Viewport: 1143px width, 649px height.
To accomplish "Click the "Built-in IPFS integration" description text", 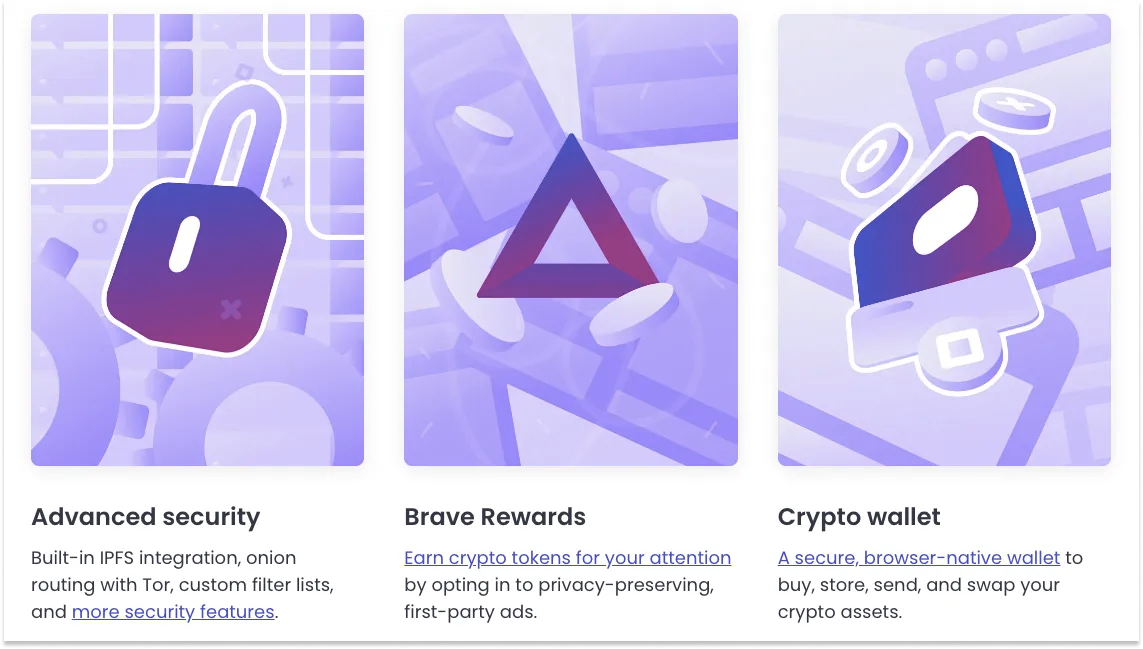I will pos(163,557).
